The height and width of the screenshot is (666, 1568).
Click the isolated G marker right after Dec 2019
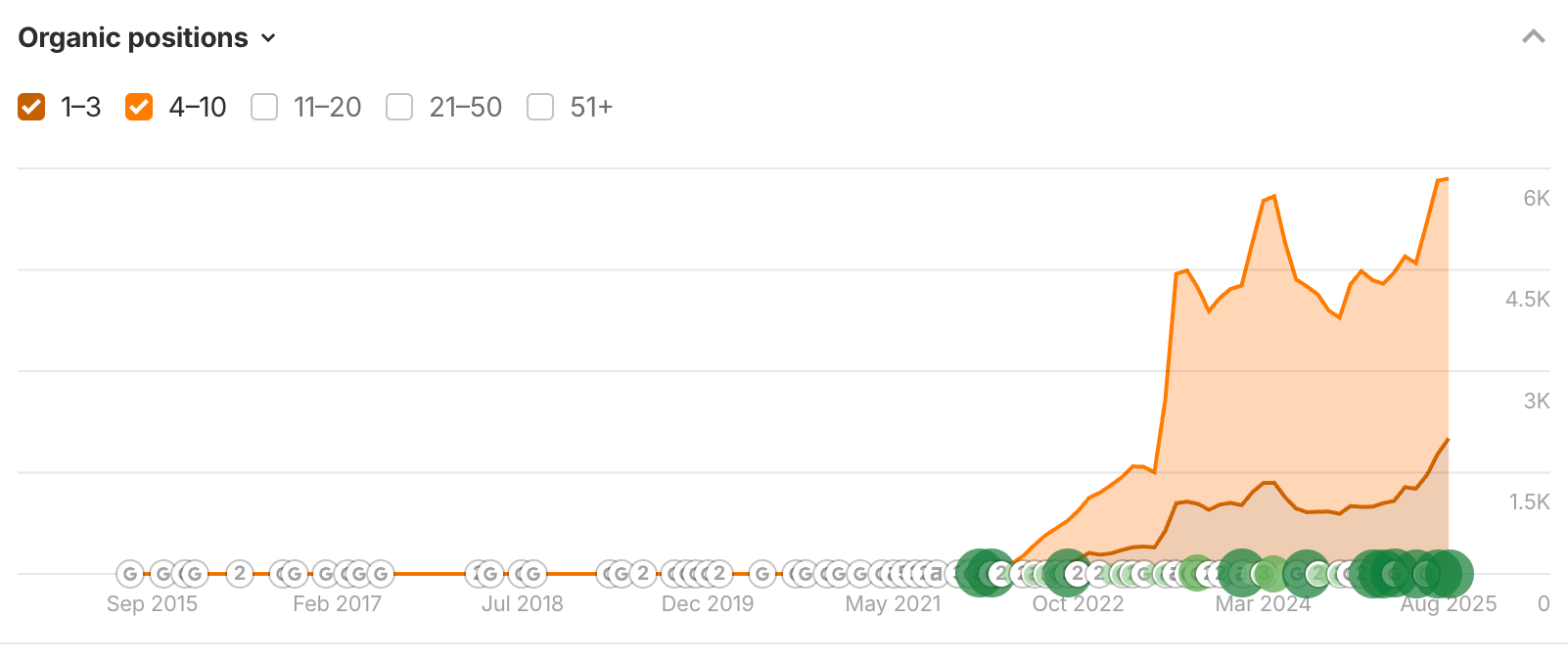(762, 574)
